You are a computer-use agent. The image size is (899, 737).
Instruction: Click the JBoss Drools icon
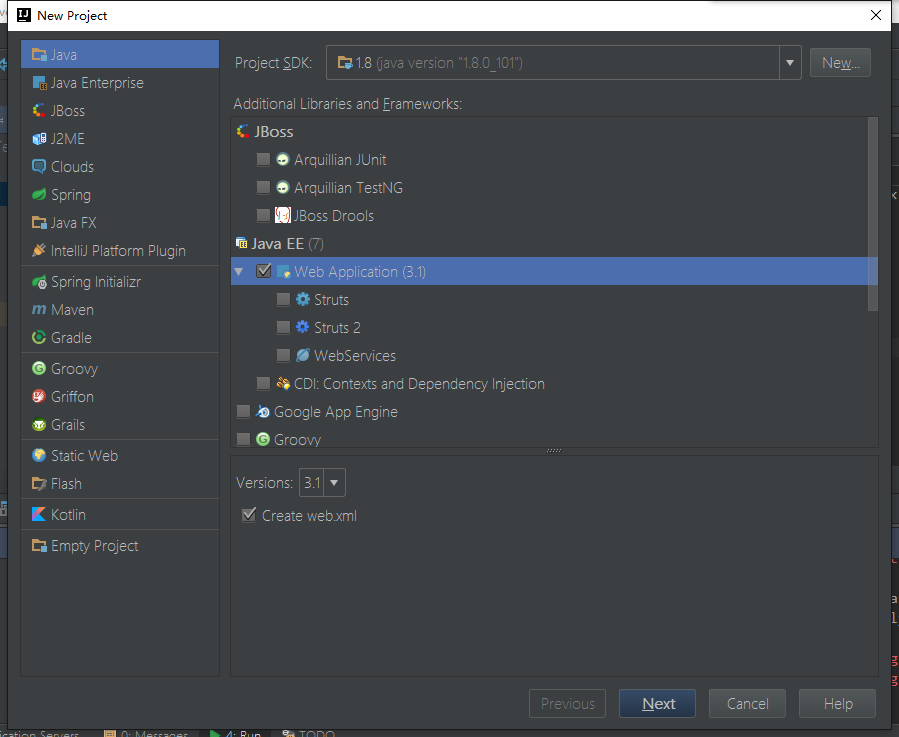pyautogui.click(x=283, y=216)
